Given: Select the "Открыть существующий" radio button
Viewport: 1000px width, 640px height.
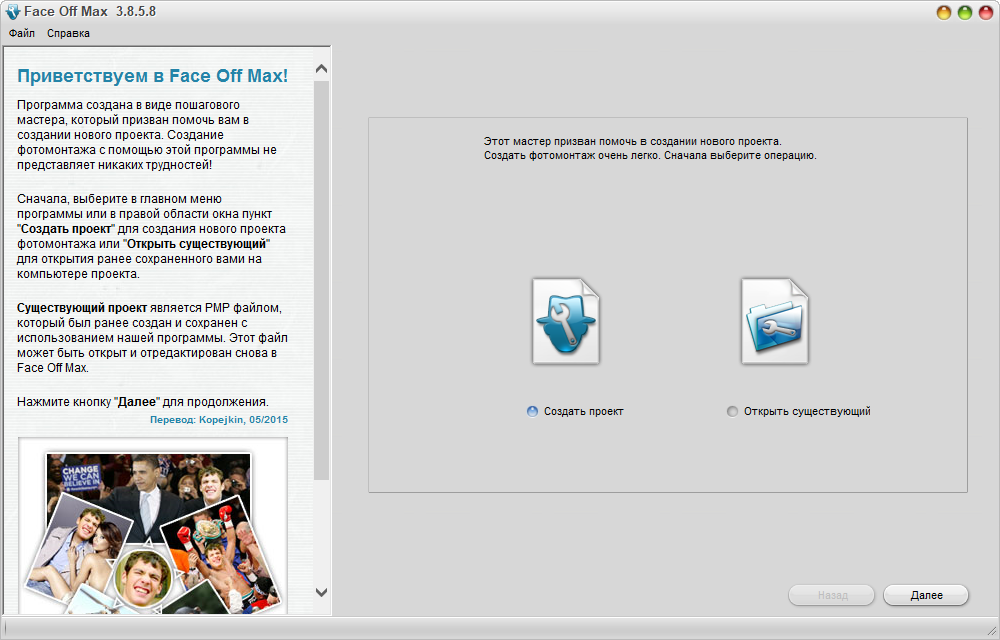Looking at the screenshot, I should 732,411.
